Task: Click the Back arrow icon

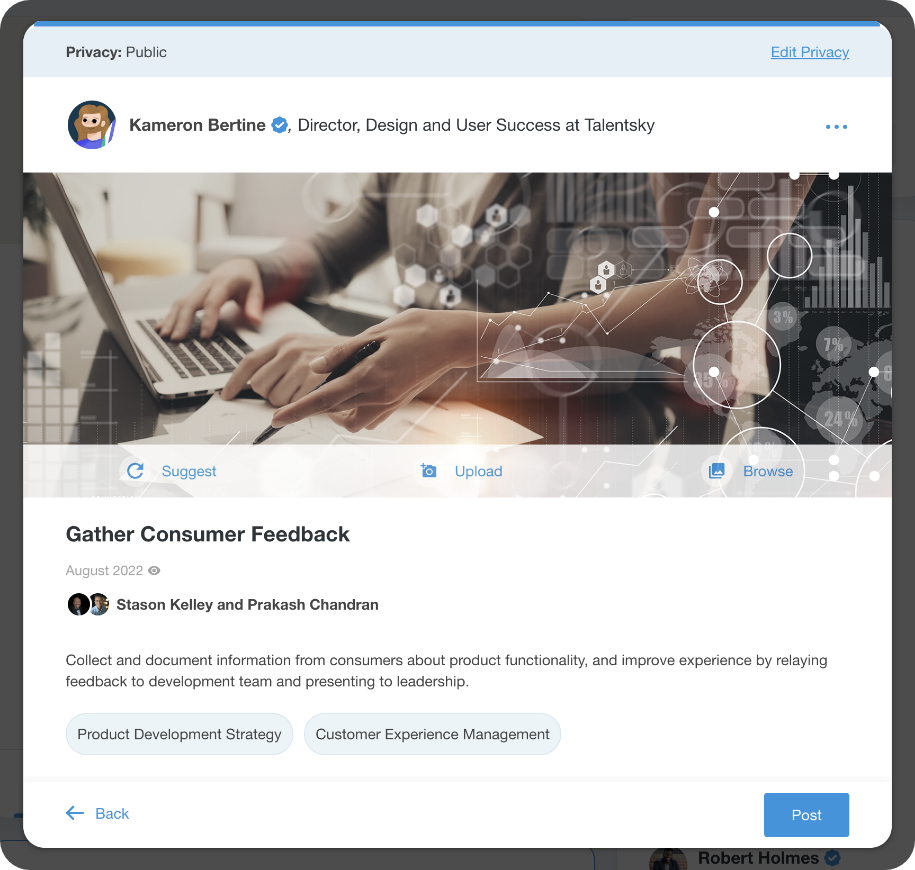Action: (x=75, y=813)
